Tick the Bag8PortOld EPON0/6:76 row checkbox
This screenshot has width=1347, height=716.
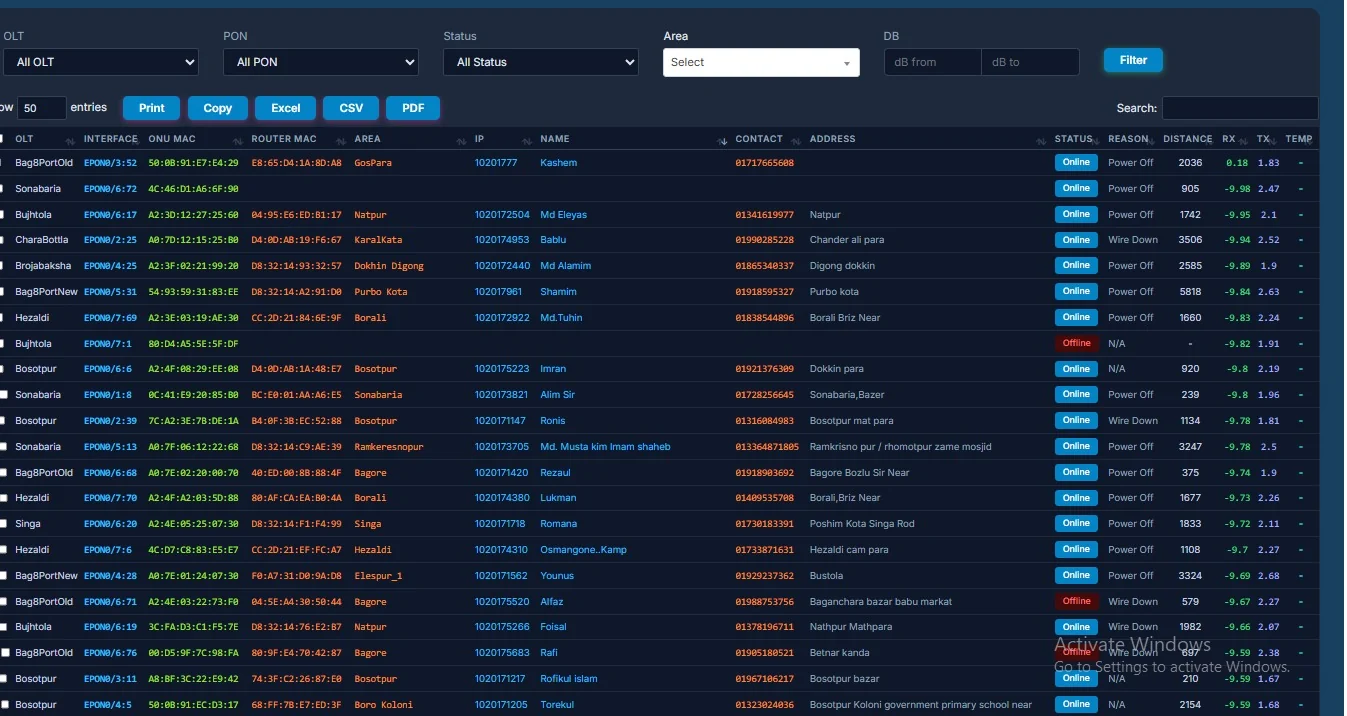coord(3,653)
